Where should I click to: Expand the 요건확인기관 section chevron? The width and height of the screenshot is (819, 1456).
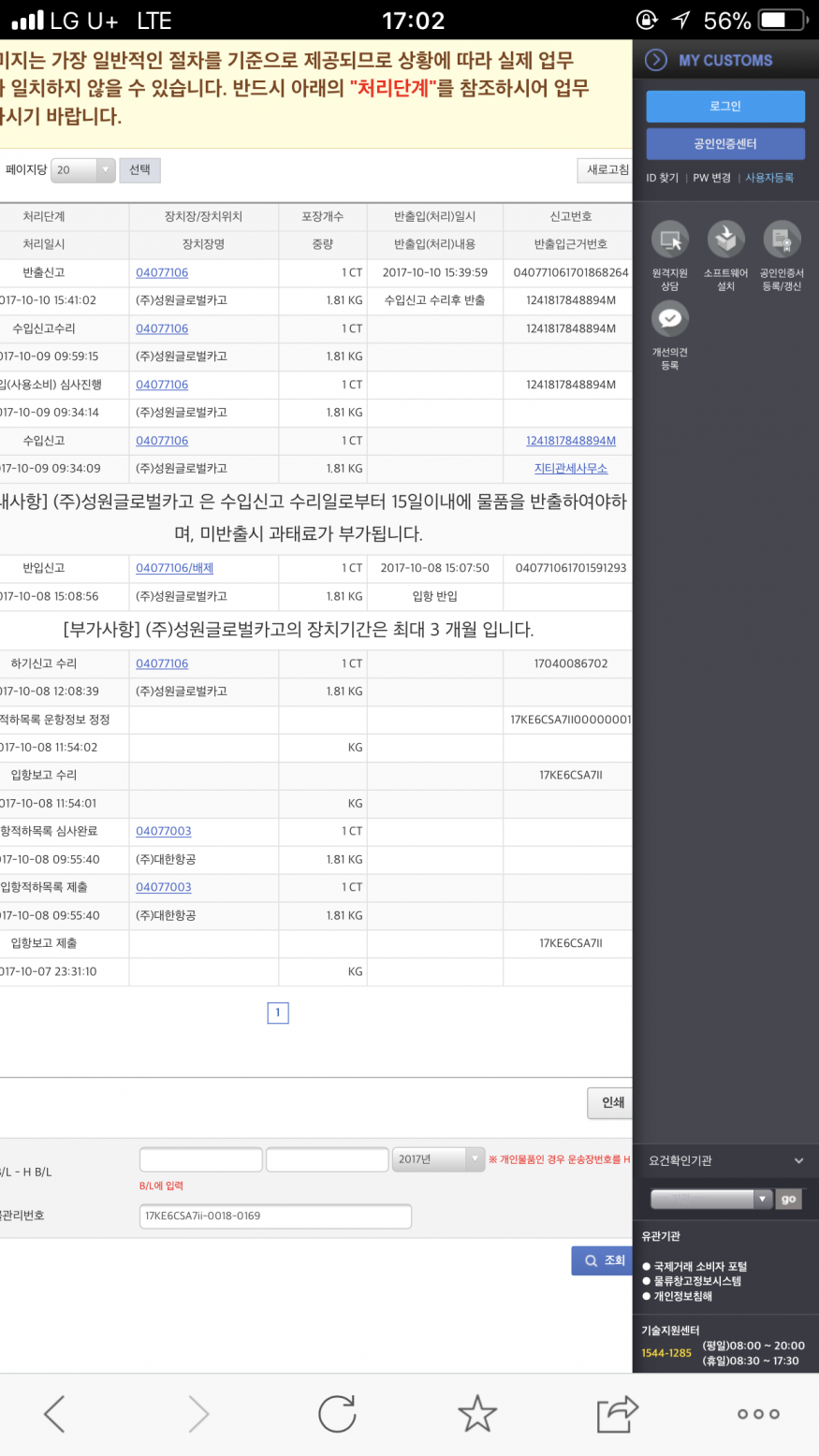click(798, 1160)
